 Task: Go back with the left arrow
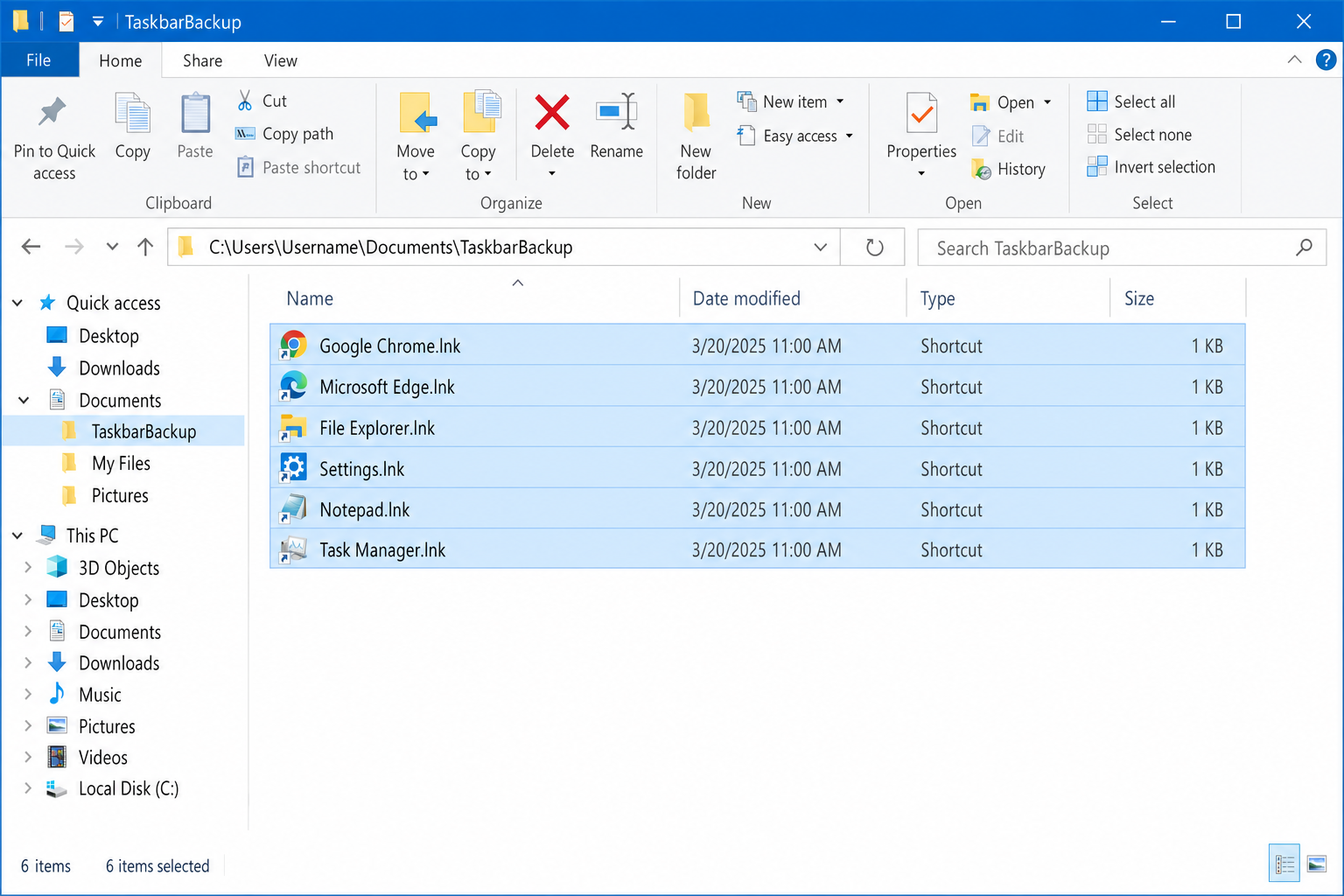coord(31,247)
